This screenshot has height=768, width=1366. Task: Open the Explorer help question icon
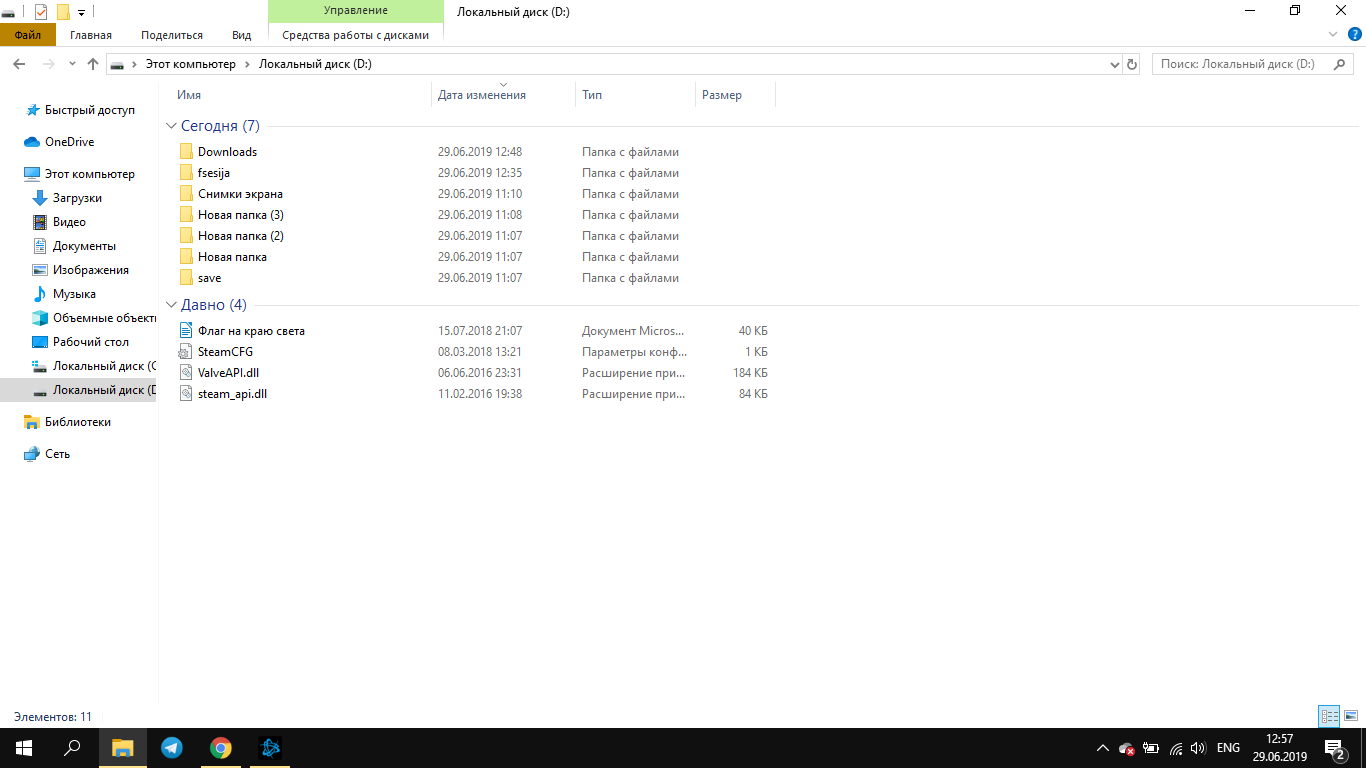(x=1355, y=35)
